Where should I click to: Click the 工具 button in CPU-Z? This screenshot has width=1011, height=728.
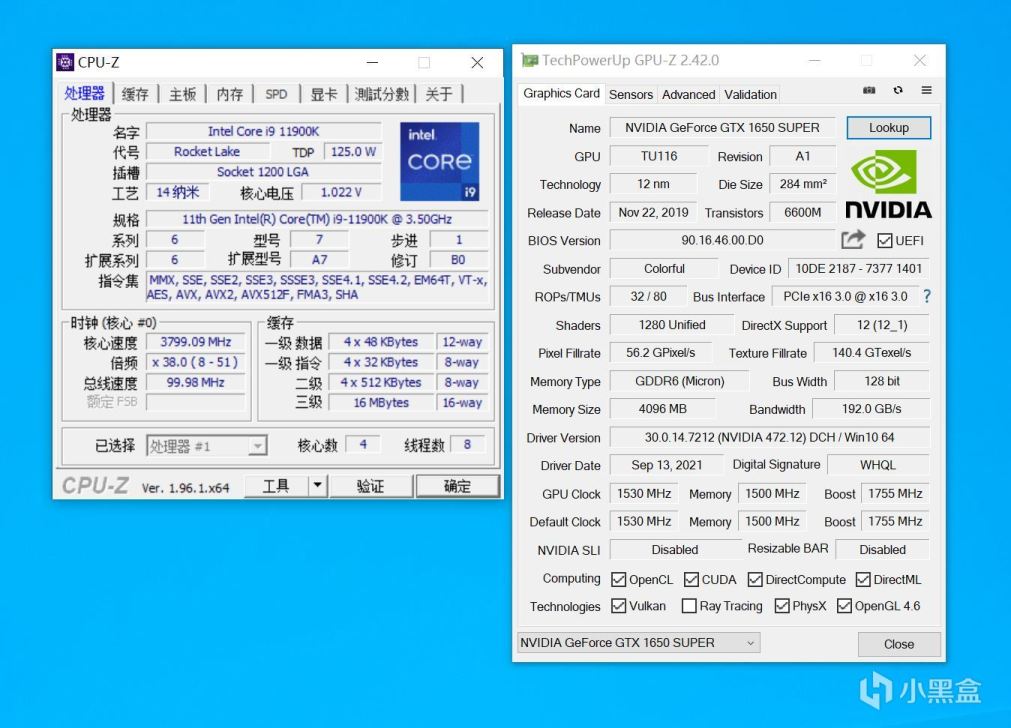pyautogui.click(x=276, y=486)
